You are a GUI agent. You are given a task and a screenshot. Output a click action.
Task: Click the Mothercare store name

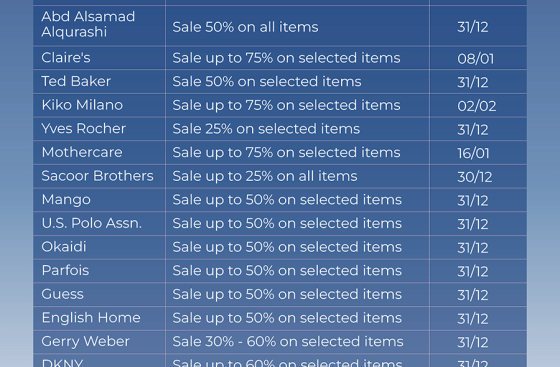click(82, 152)
